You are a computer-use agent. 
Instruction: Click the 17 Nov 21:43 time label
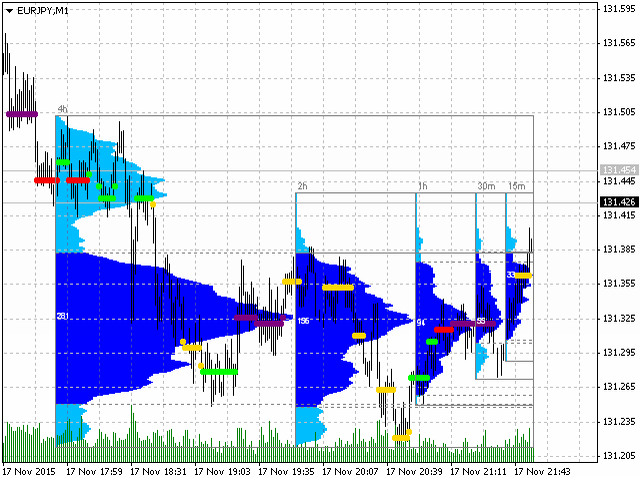point(545,470)
